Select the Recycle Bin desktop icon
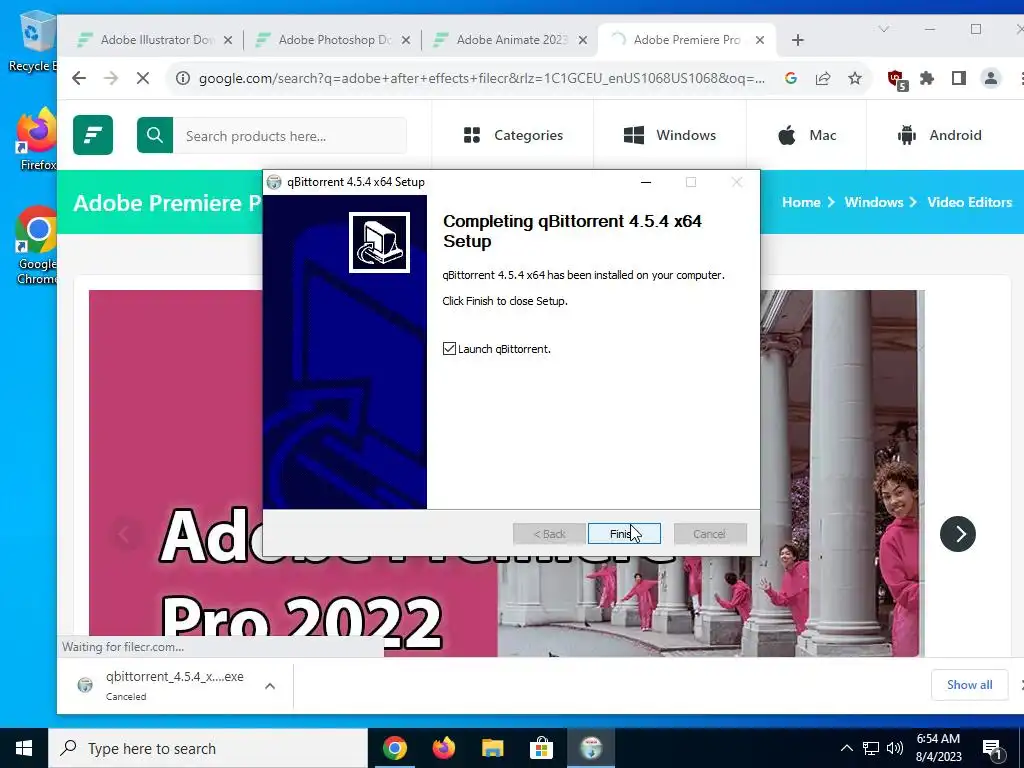This screenshot has height=768, width=1024. click(x=33, y=40)
